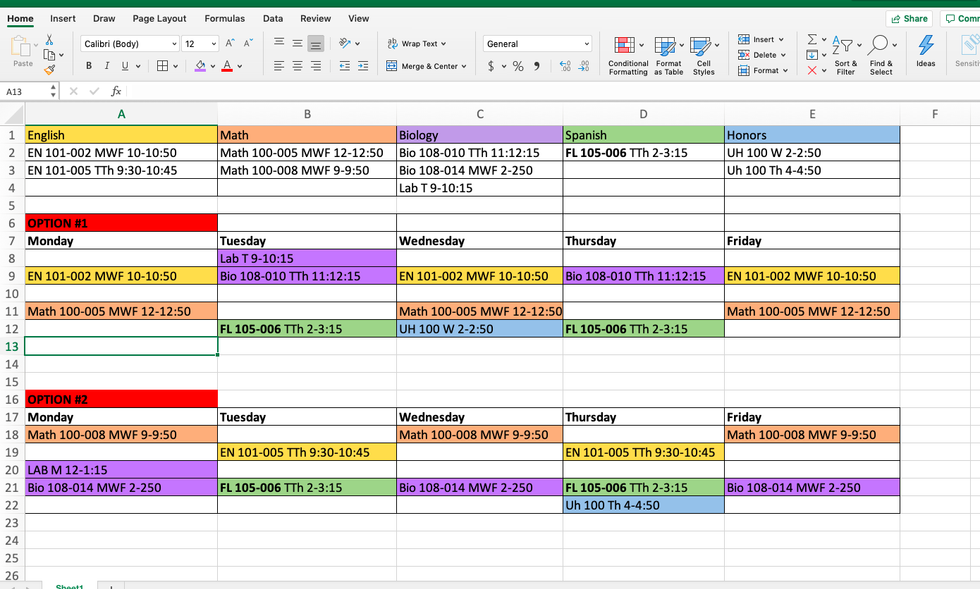Click the Increase Decimal icon

pyautogui.click(x=566, y=66)
